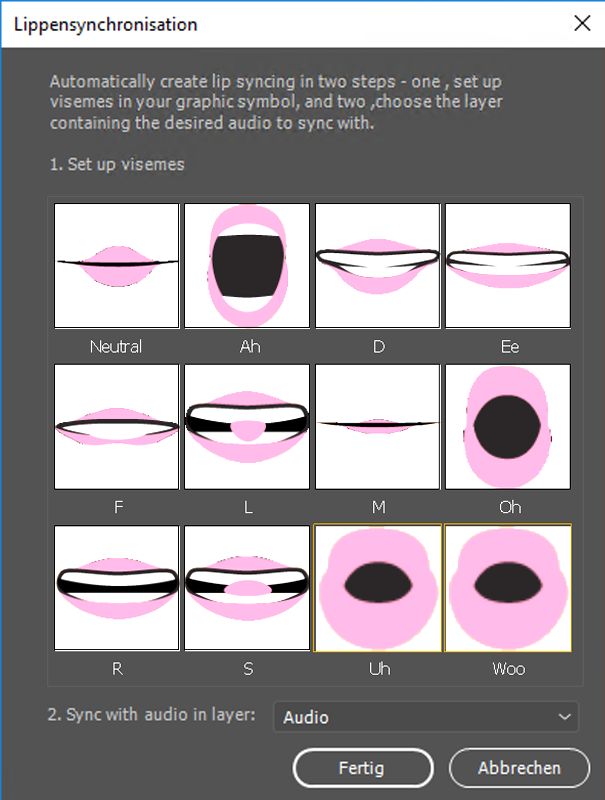The width and height of the screenshot is (605, 800).
Task: Cancel using the Abbrechen button
Action: 519,767
